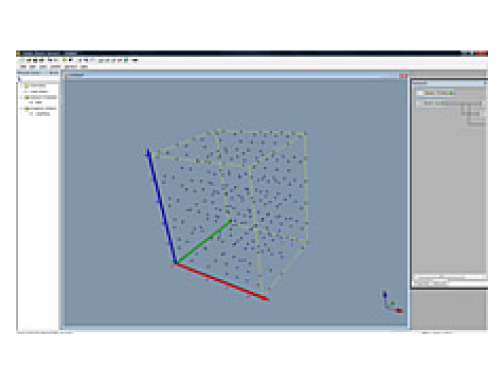Click the green Y axis line in viewport
504x384 pixels.
203,242
